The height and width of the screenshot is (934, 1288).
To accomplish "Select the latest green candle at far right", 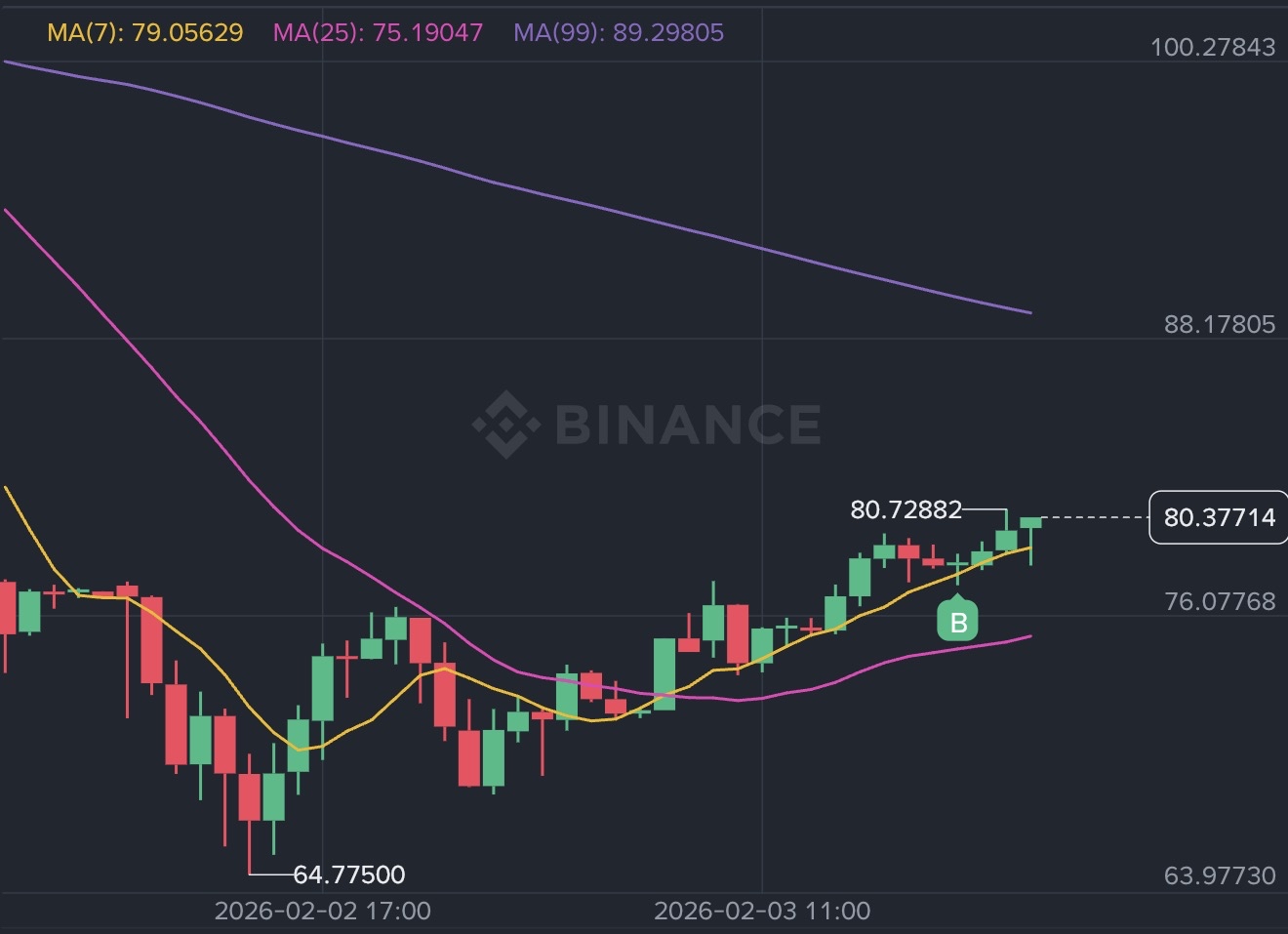I will tap(1031, 523).
